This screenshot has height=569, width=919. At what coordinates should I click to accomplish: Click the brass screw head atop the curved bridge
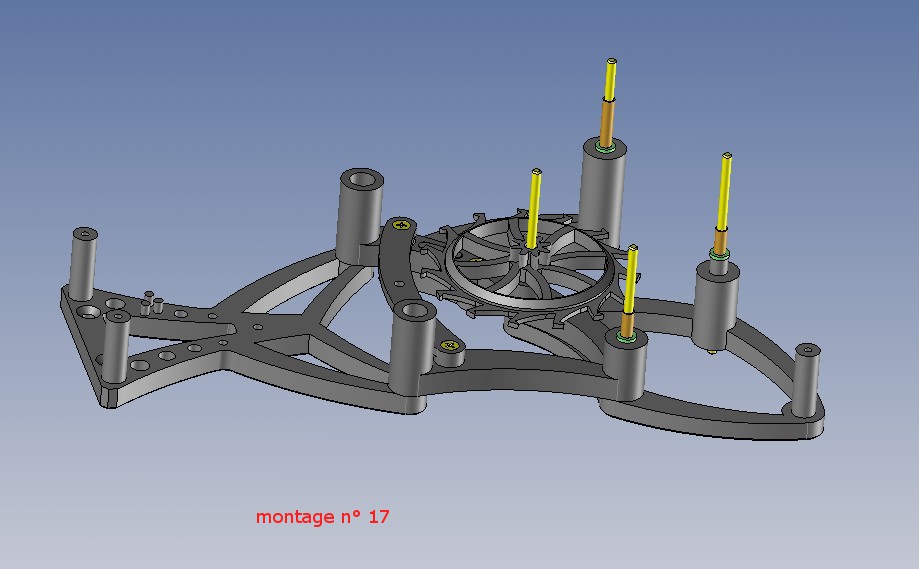click(x=401, y=224)
